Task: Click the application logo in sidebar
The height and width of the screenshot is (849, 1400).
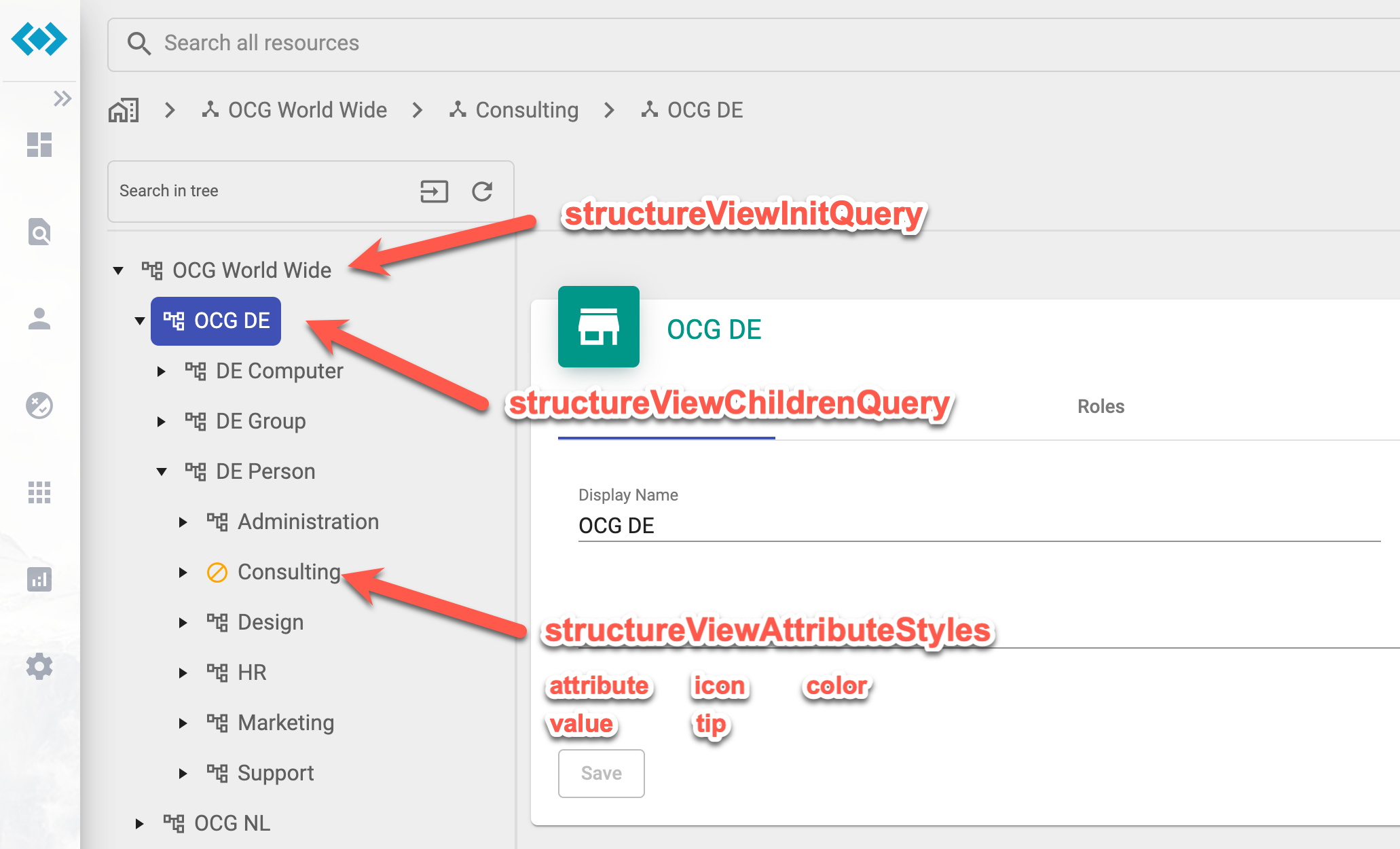Action: coord(39,39)
